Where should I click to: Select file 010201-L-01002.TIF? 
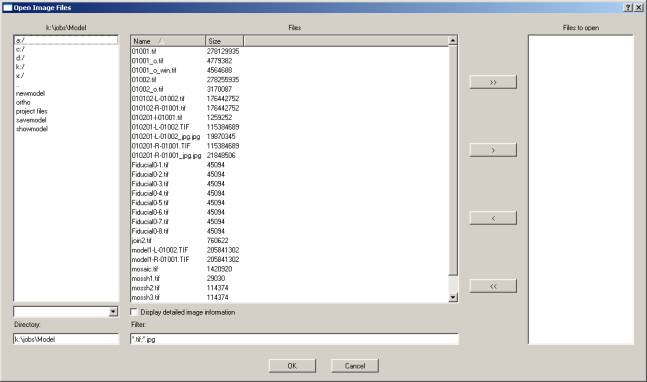[x=161, y=127]
